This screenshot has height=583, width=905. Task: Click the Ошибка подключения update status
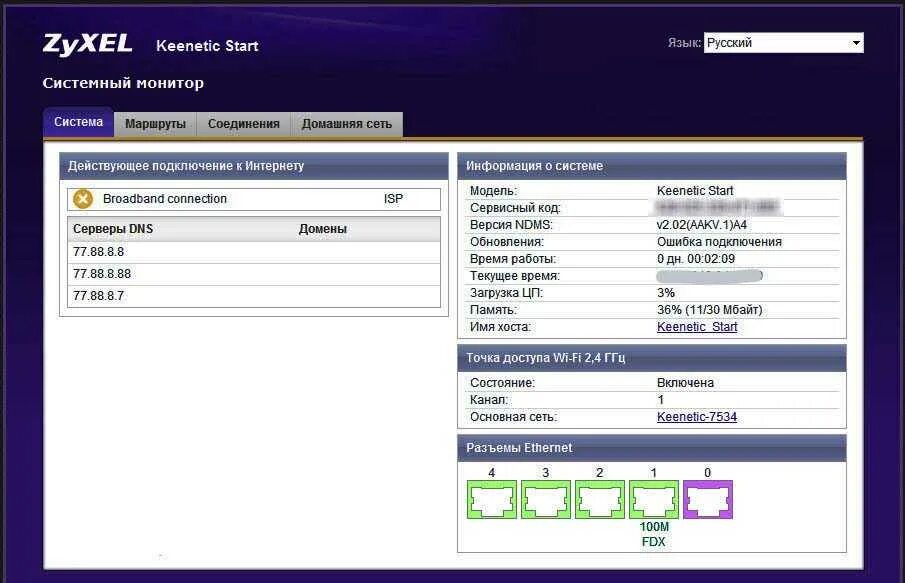pos(719,242)
